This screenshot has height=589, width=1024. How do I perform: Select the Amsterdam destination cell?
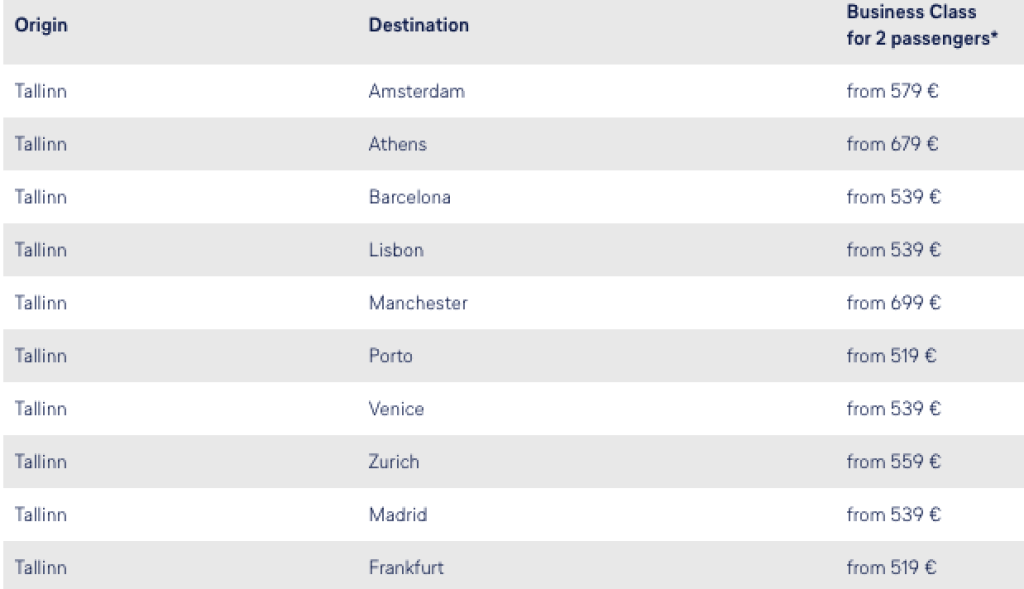click(x=416, y=91)
